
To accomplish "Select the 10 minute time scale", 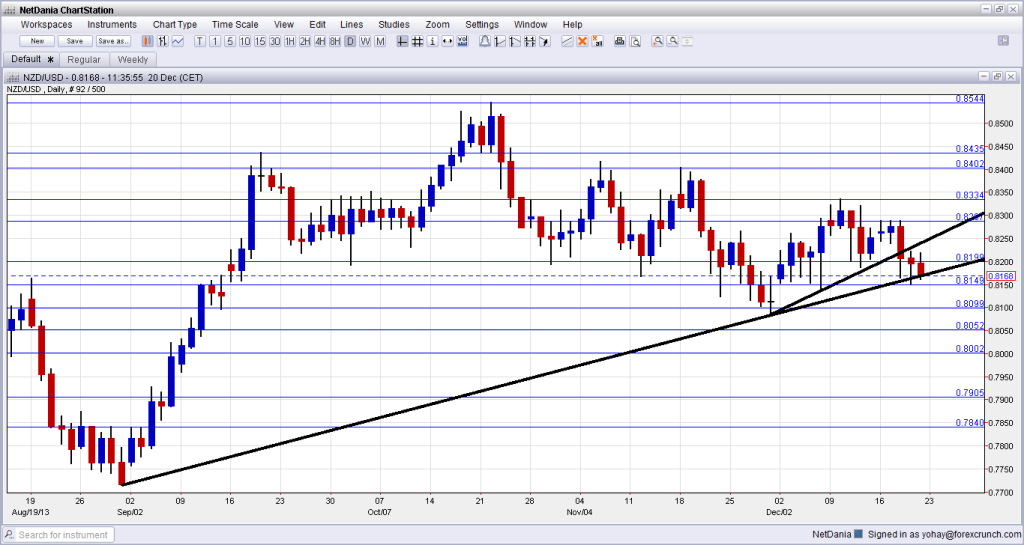I will [245, 41].
